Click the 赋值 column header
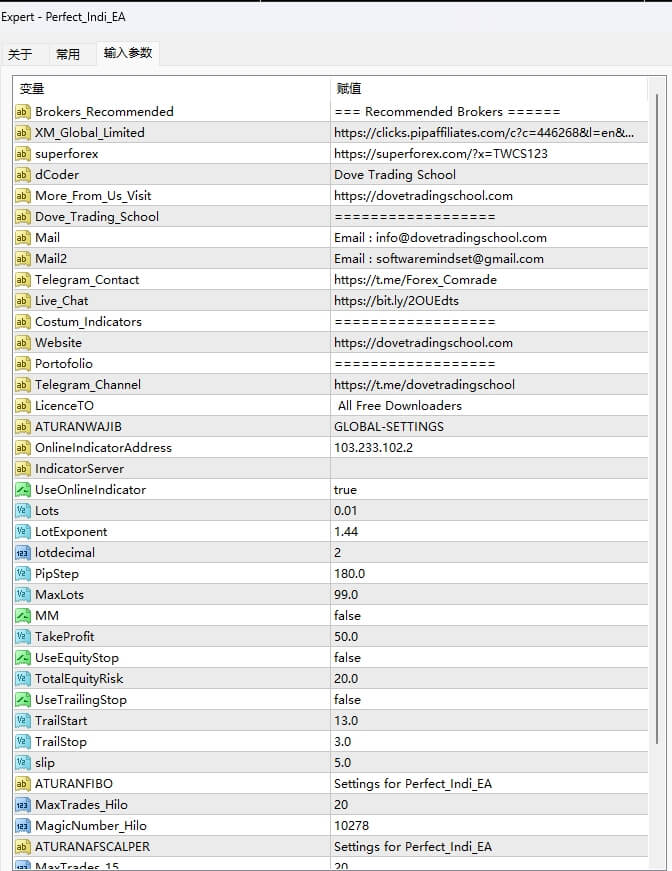The image size is (672, 871). (x=490, y=89)
